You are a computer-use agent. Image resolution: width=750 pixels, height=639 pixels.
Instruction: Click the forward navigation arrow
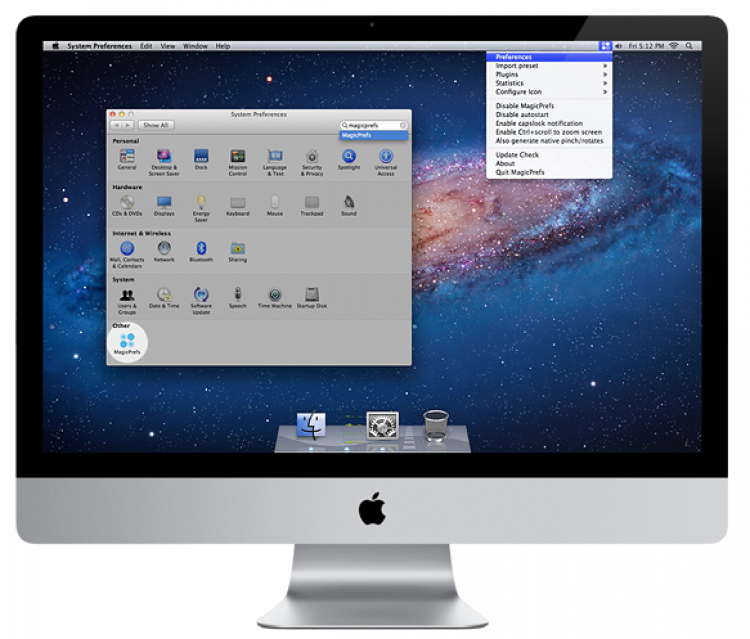[128, 125]
